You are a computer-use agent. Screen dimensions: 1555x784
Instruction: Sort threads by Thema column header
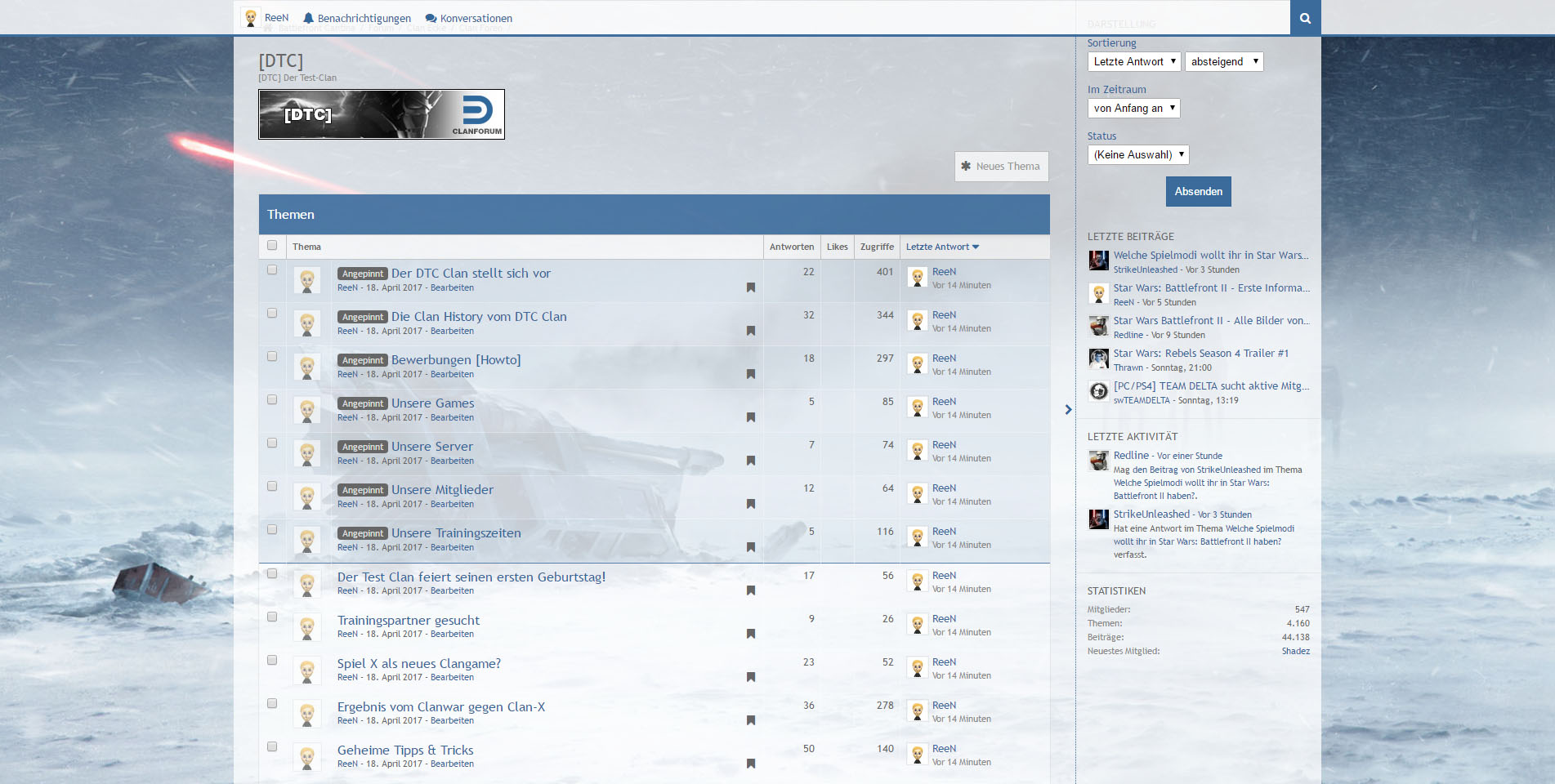pyautogui.click(x=306, y=247)
